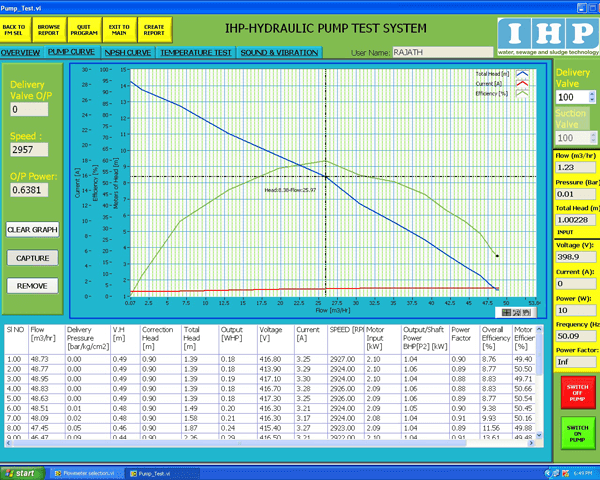
Task: Click the Remove button
Action: pos(33,285)
